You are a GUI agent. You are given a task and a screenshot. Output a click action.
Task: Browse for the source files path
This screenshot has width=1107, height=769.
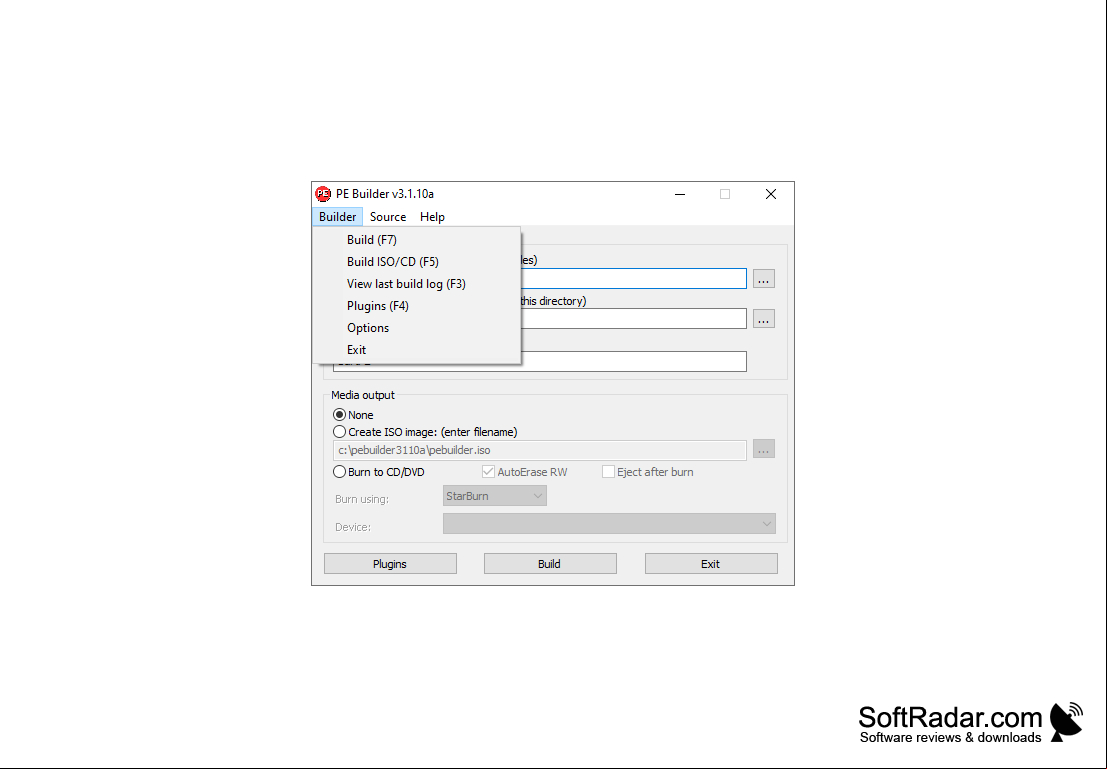[763, 279]
